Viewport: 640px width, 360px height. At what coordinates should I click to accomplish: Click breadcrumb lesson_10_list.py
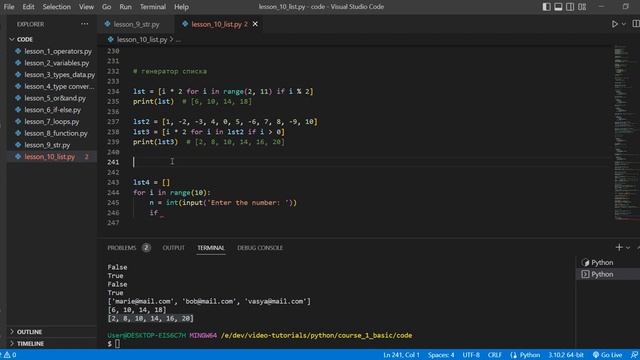pos(142,40)
